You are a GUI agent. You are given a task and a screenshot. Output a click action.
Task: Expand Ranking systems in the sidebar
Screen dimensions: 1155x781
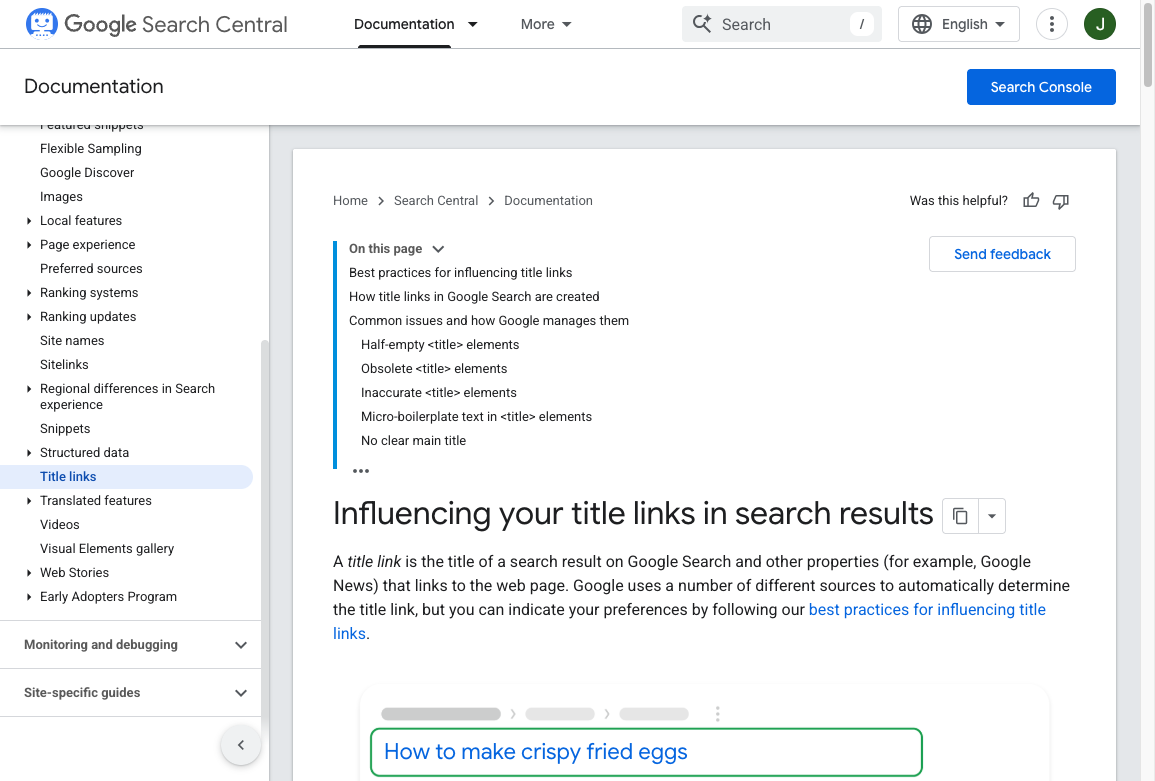(x=29, y=293)
